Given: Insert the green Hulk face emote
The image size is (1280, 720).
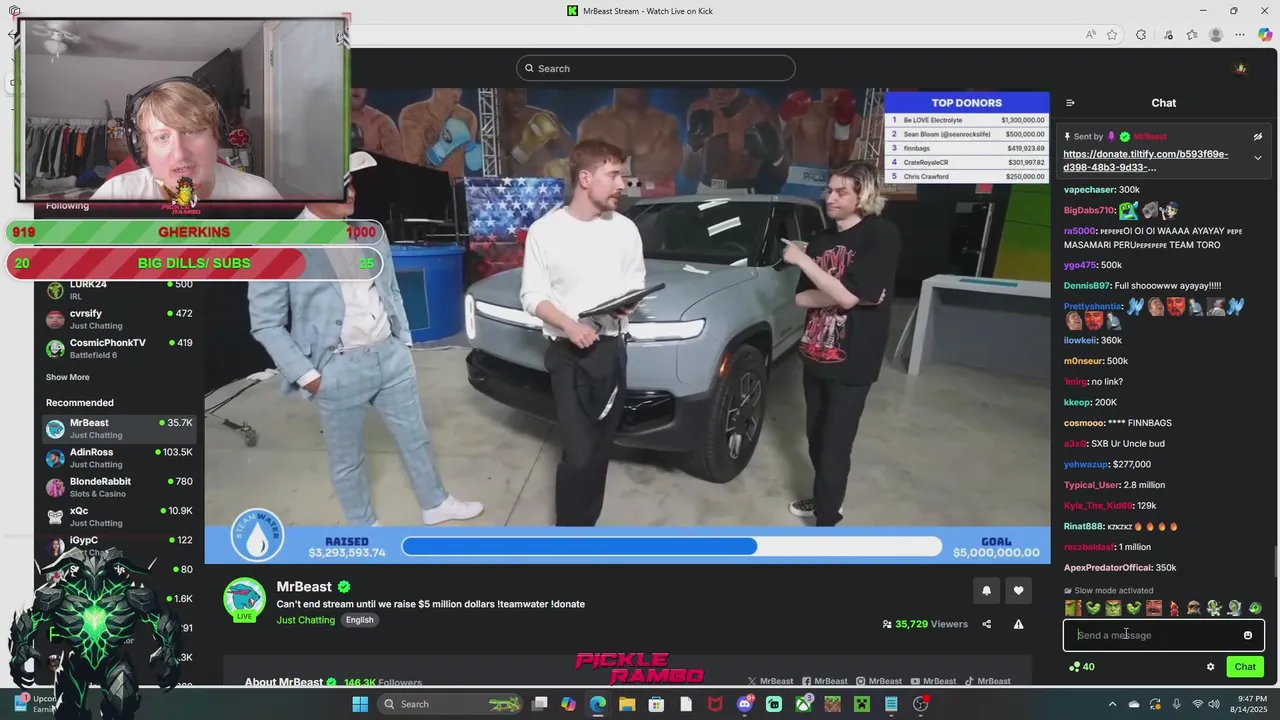Looking at the screenshot, I should (1113, 608).
